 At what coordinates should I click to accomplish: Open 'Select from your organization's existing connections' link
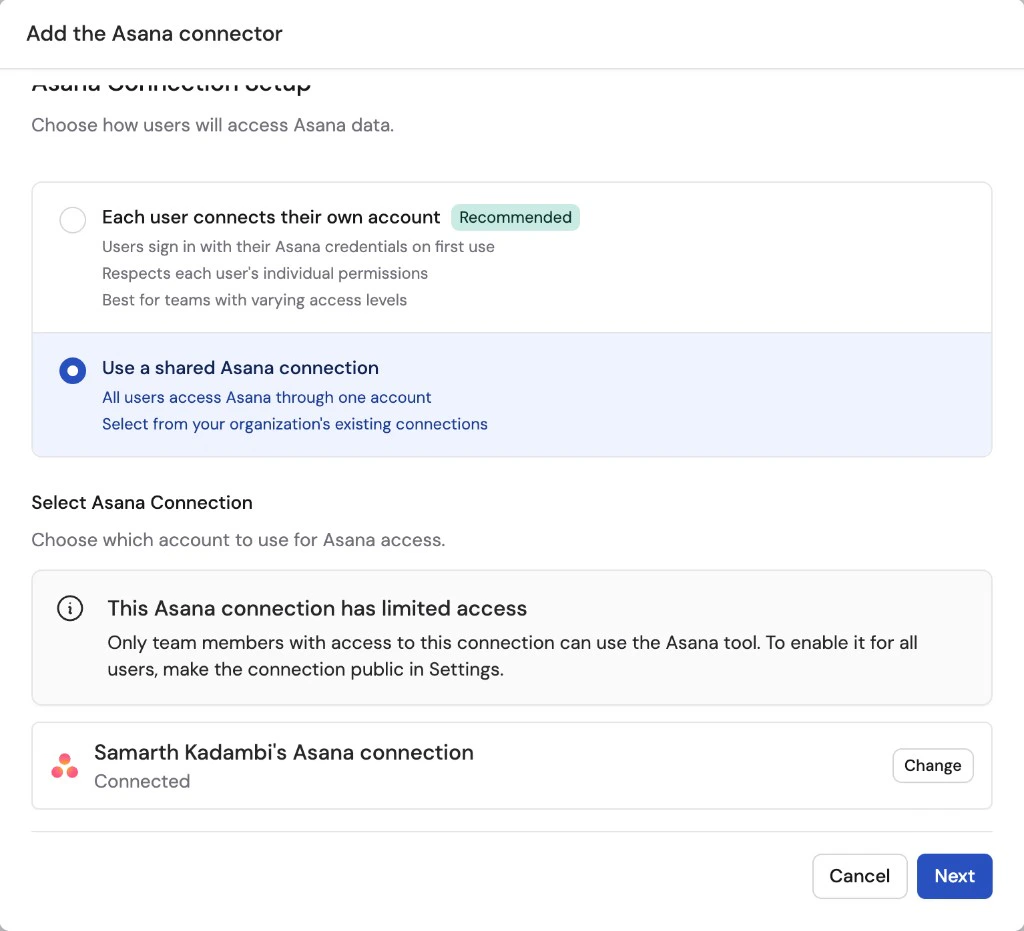294,424
